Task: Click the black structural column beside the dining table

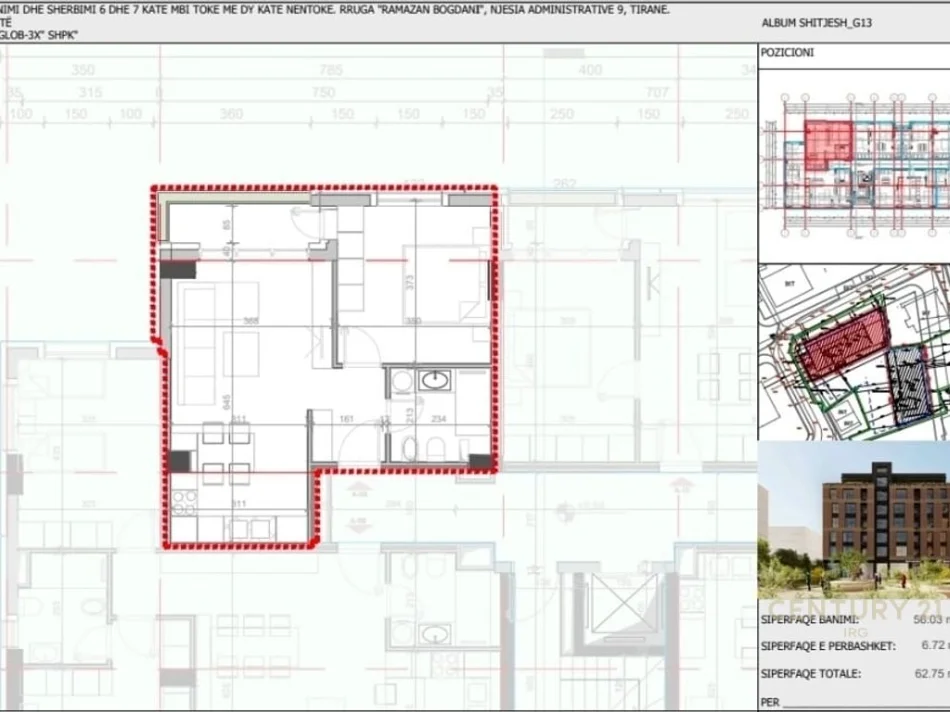Action: 179,461
